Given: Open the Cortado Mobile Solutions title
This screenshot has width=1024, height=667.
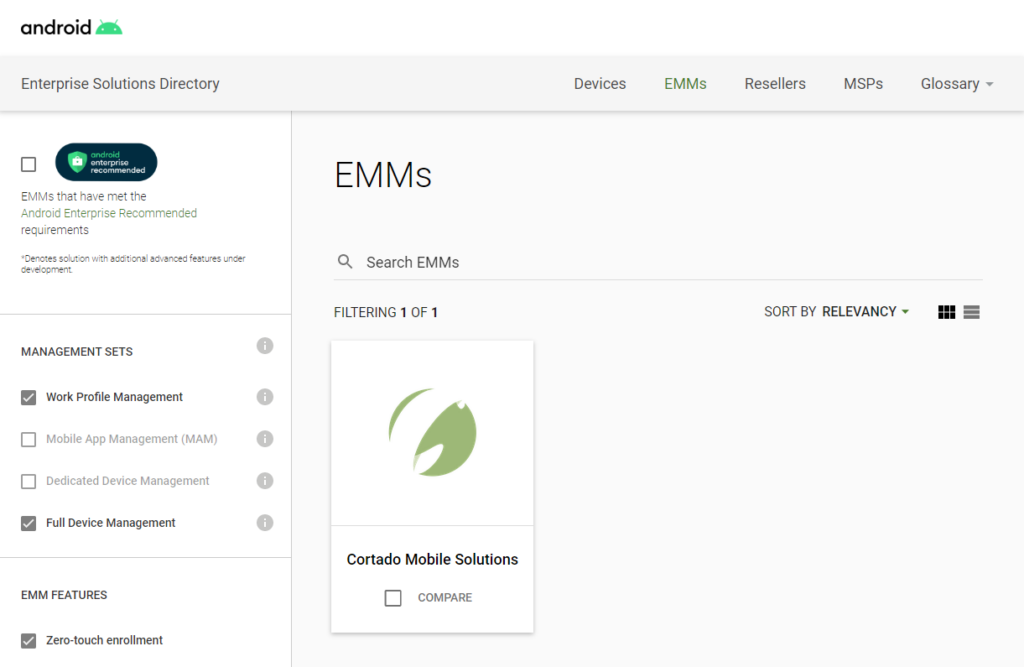Looking at the screenshot, I should pos(432,559).
